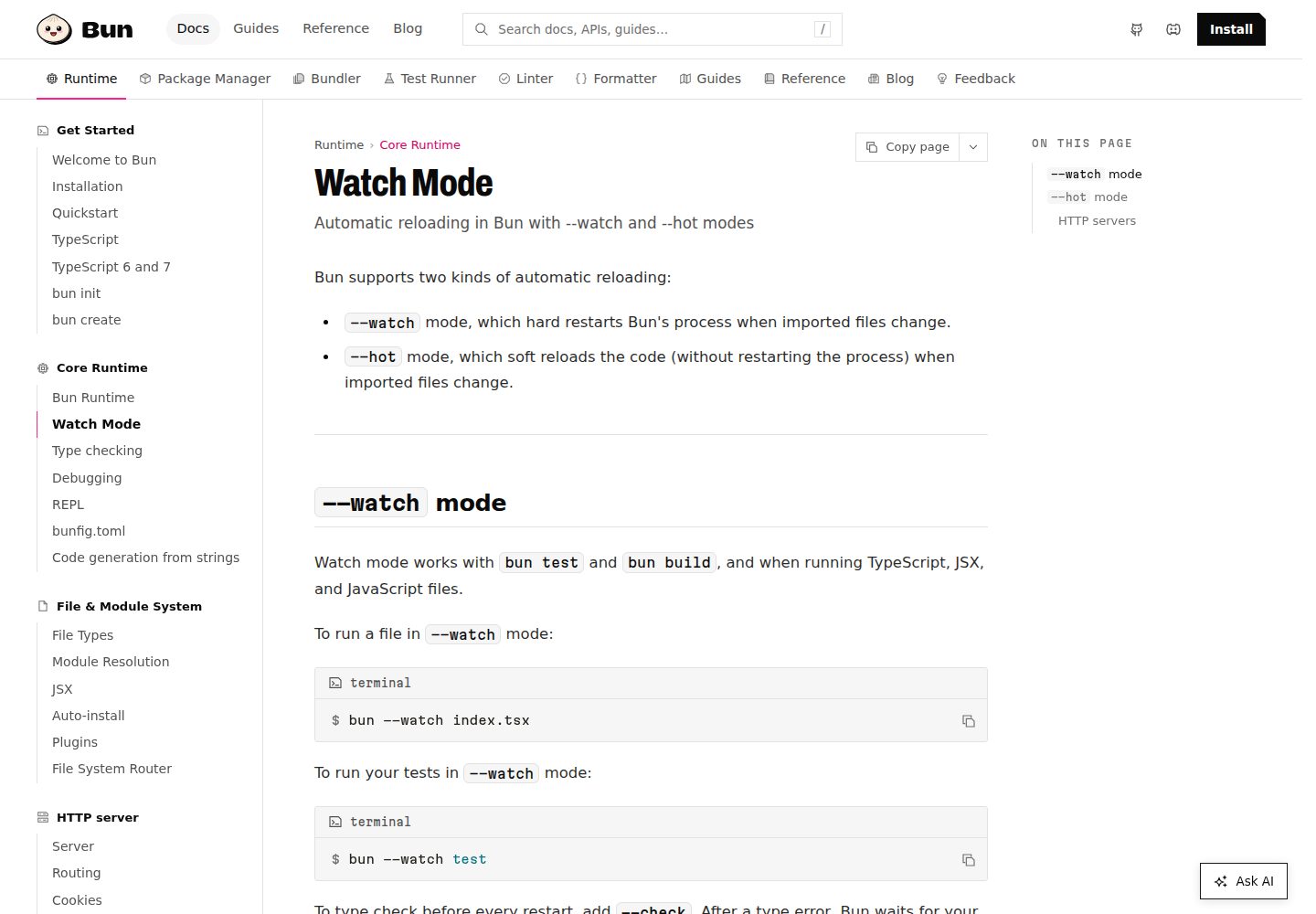Open the Bundler tab
The width and height of the screenshot is (1316, 914).
pyautogui.click(x=327, y=80)
